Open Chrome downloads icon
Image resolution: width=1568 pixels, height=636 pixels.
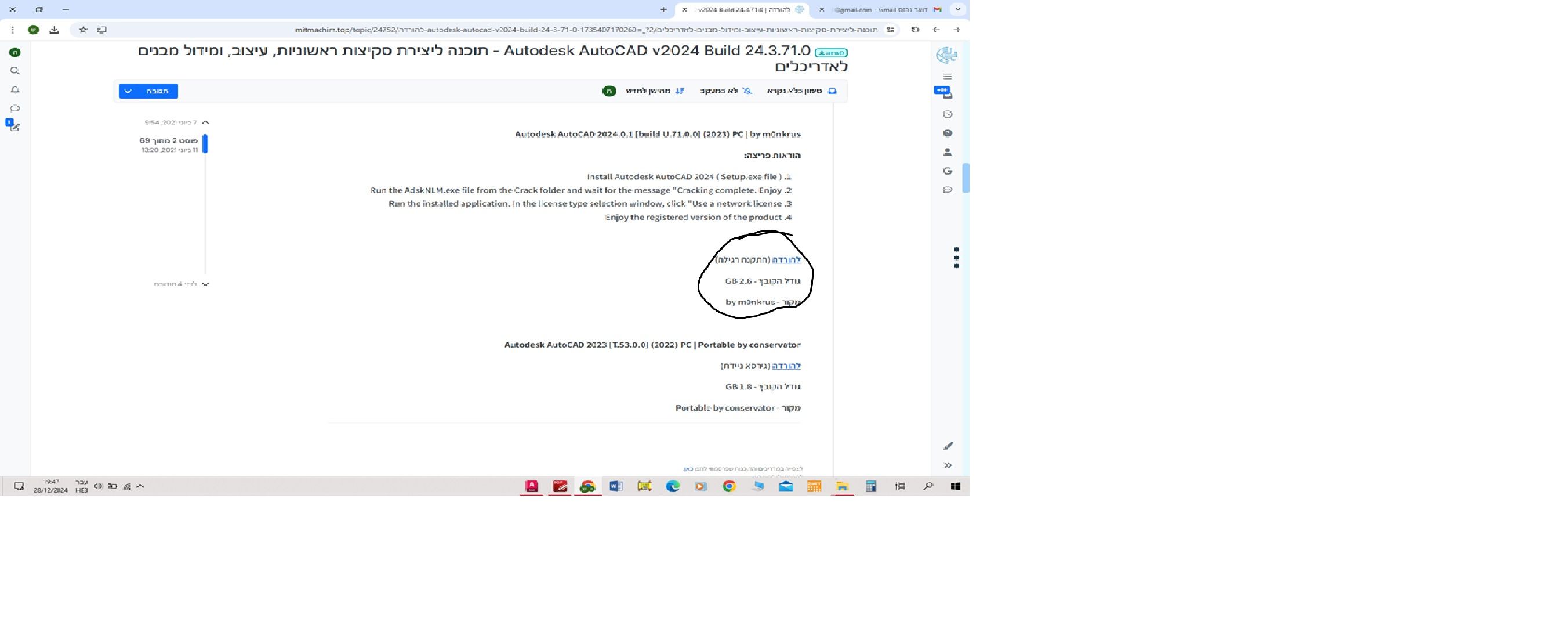(54, 29)
